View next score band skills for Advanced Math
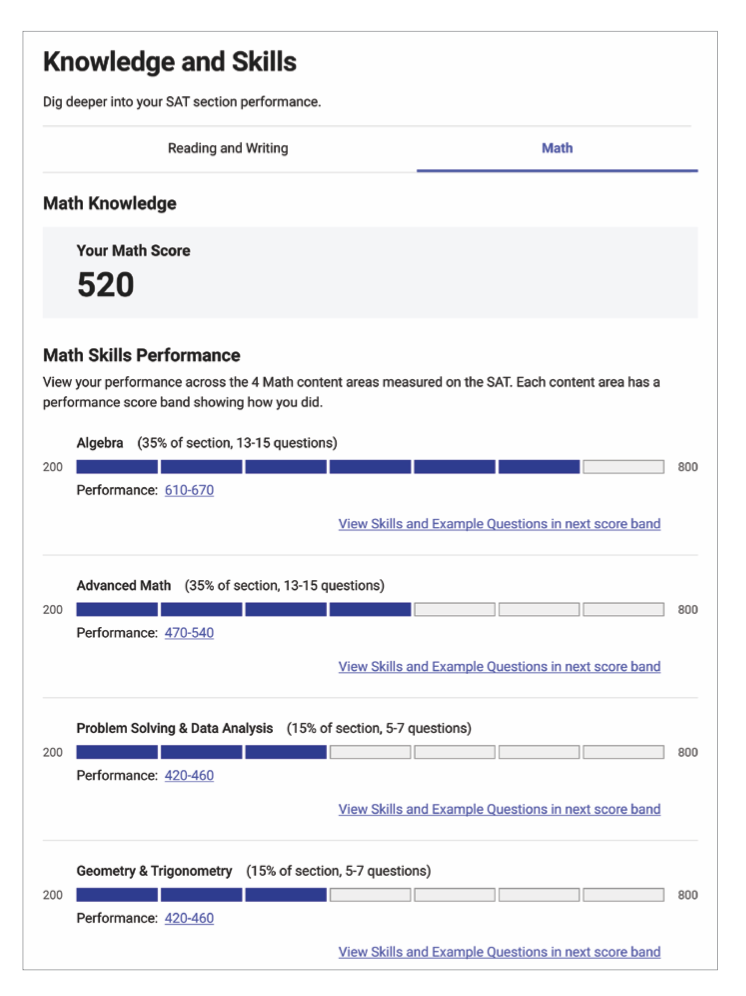This screenshot has width=746, height=996. [499, 667]
